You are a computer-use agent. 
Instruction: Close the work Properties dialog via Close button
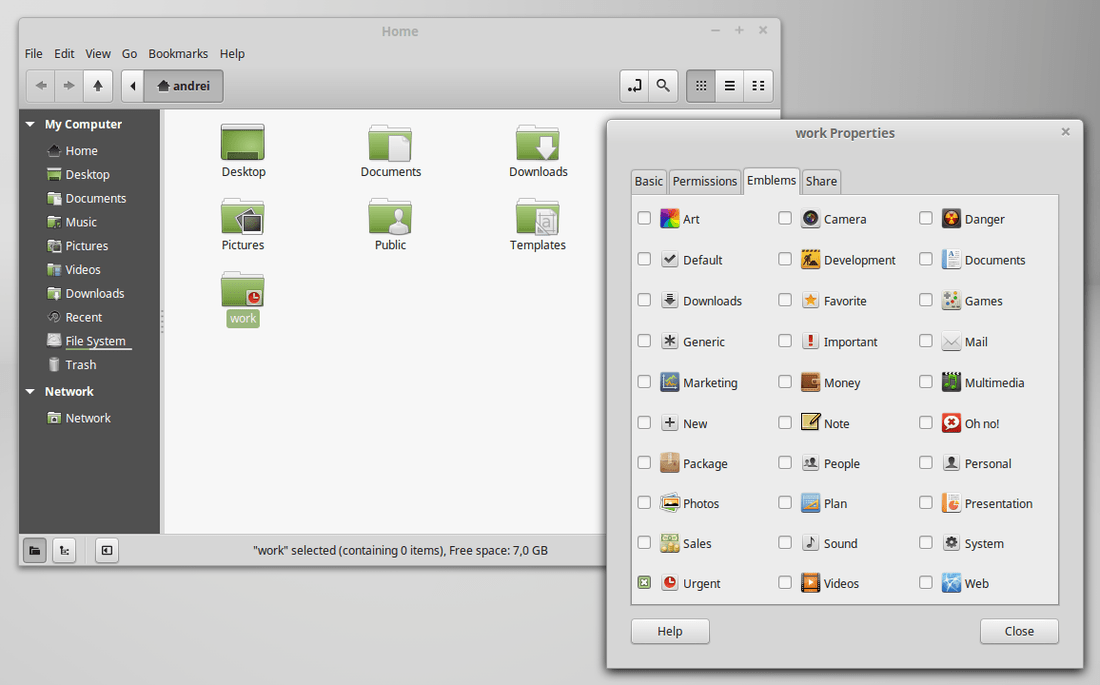(x=1018, y=631)
